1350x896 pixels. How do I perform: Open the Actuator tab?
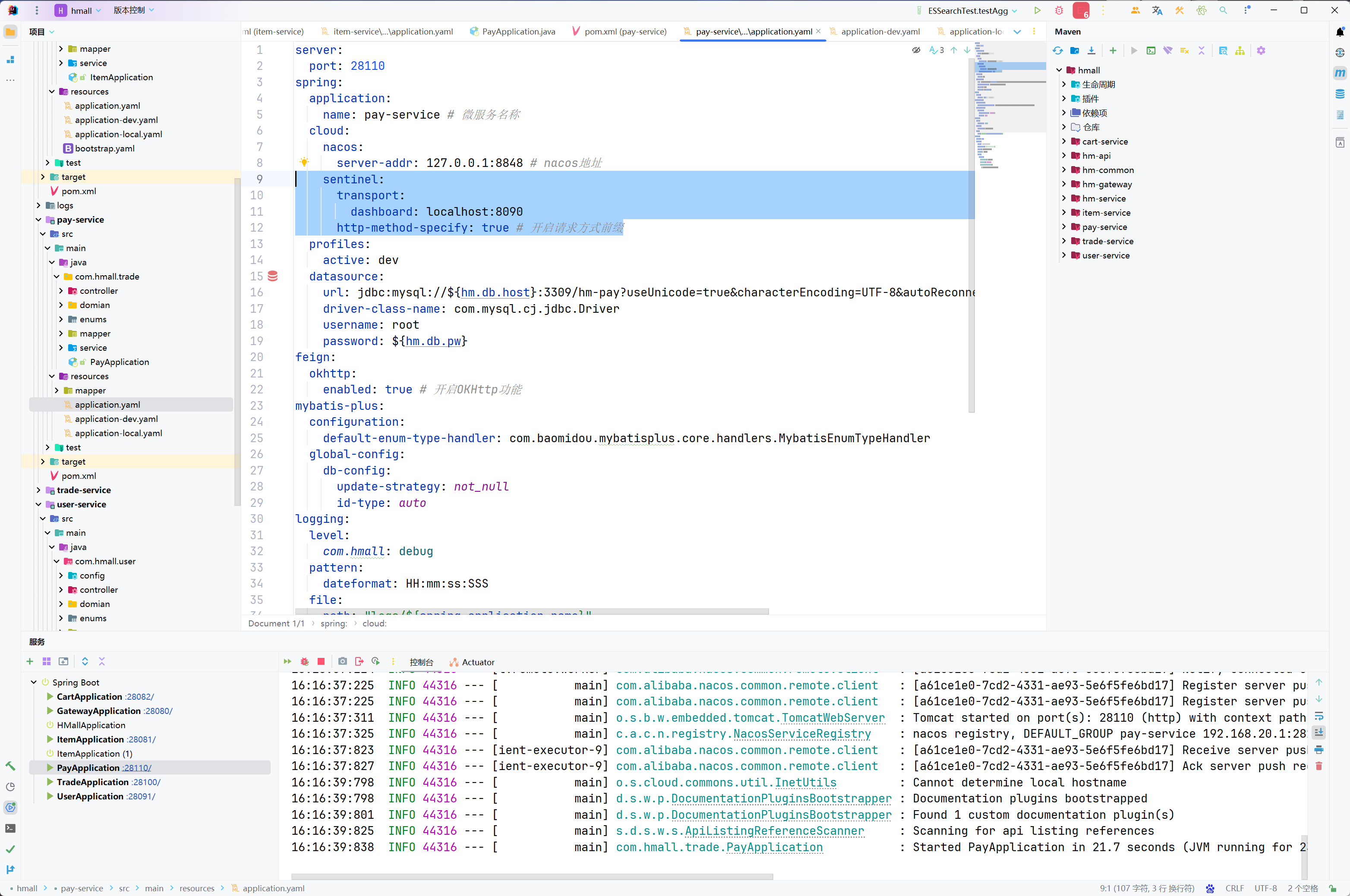[x=478, y=662]
